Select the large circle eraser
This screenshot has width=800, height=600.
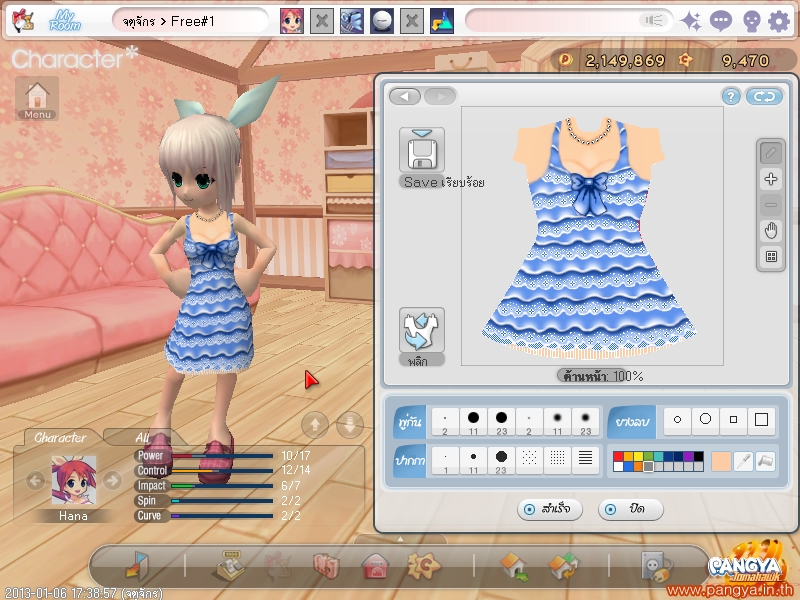click(x=706, y=420)
